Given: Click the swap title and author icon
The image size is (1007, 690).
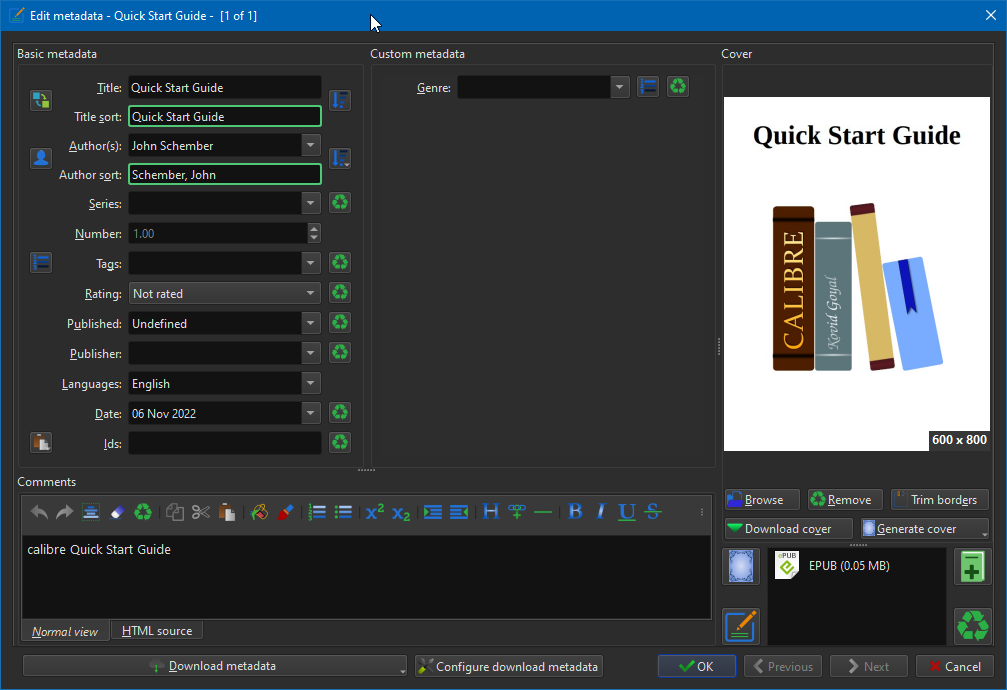Looking at the screenshot, I should [x=40, y=100].
